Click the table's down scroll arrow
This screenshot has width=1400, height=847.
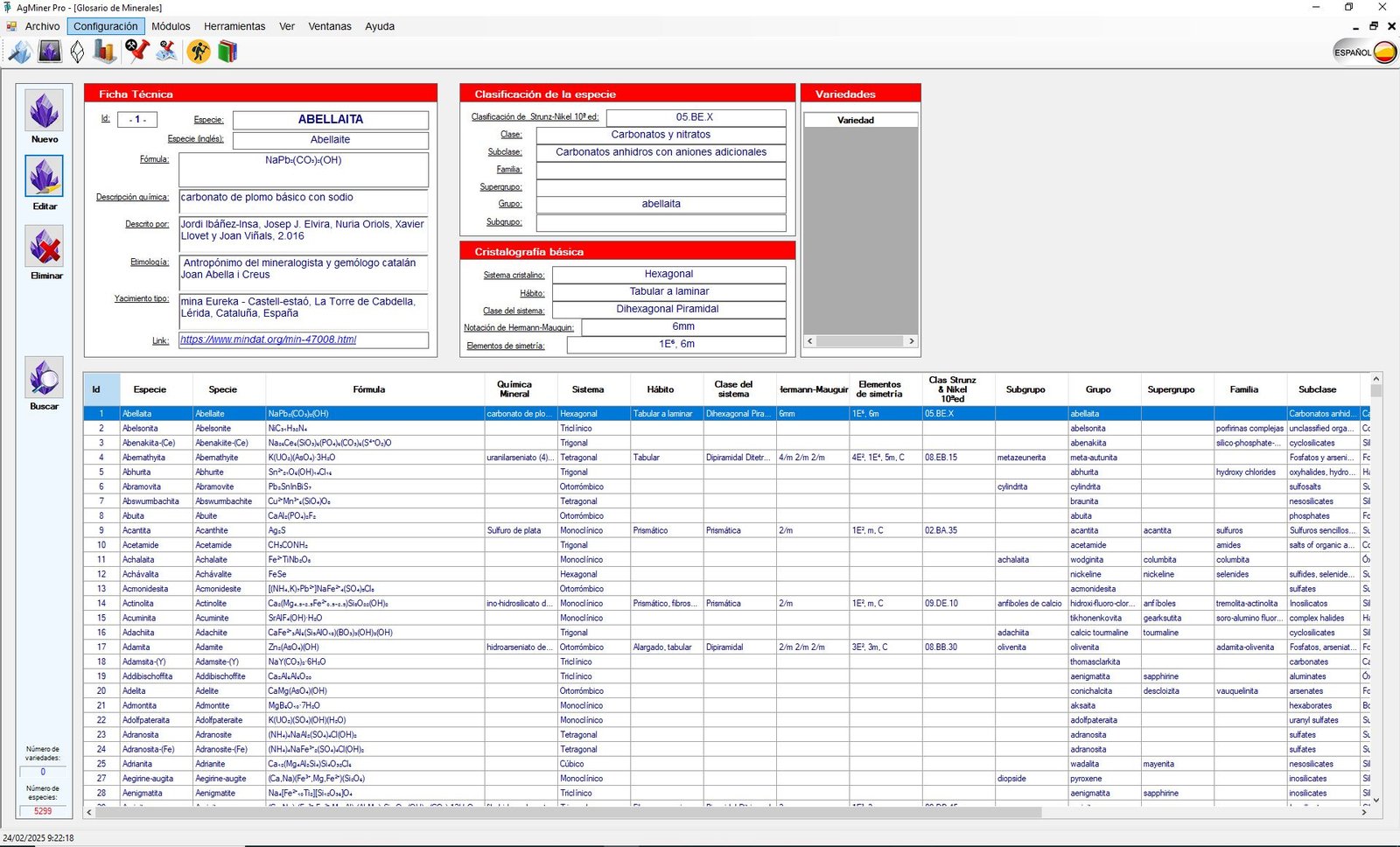coord(1375,800)
